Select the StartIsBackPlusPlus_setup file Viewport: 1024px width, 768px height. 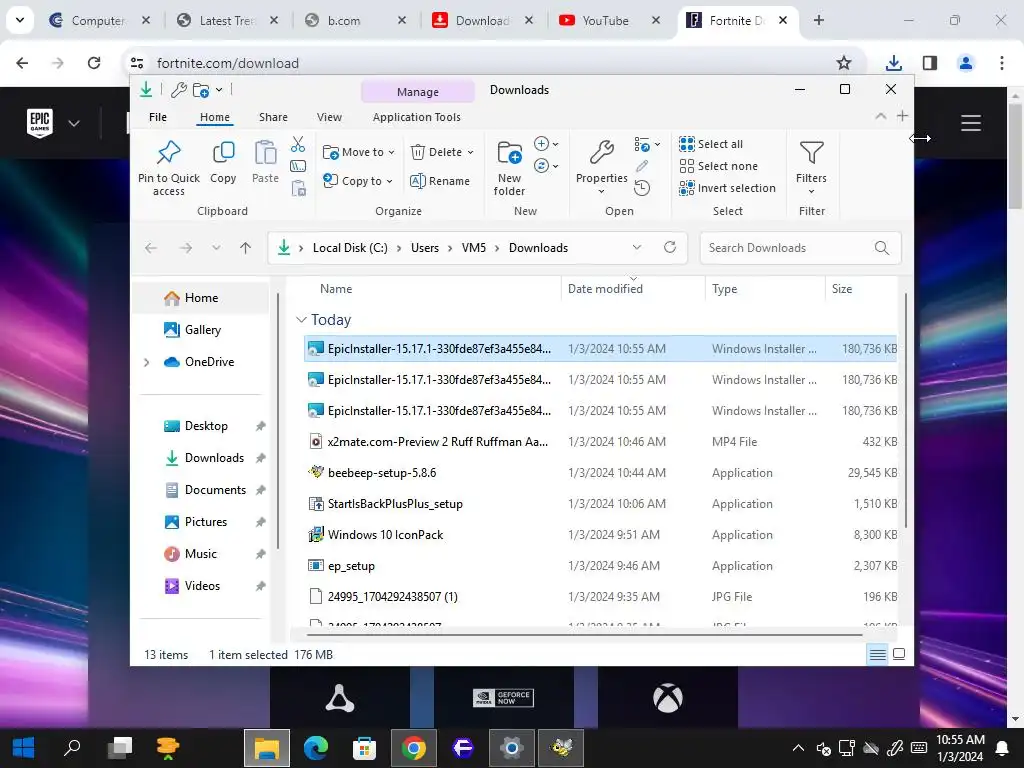pyautogui.click(x=601, y=504)
